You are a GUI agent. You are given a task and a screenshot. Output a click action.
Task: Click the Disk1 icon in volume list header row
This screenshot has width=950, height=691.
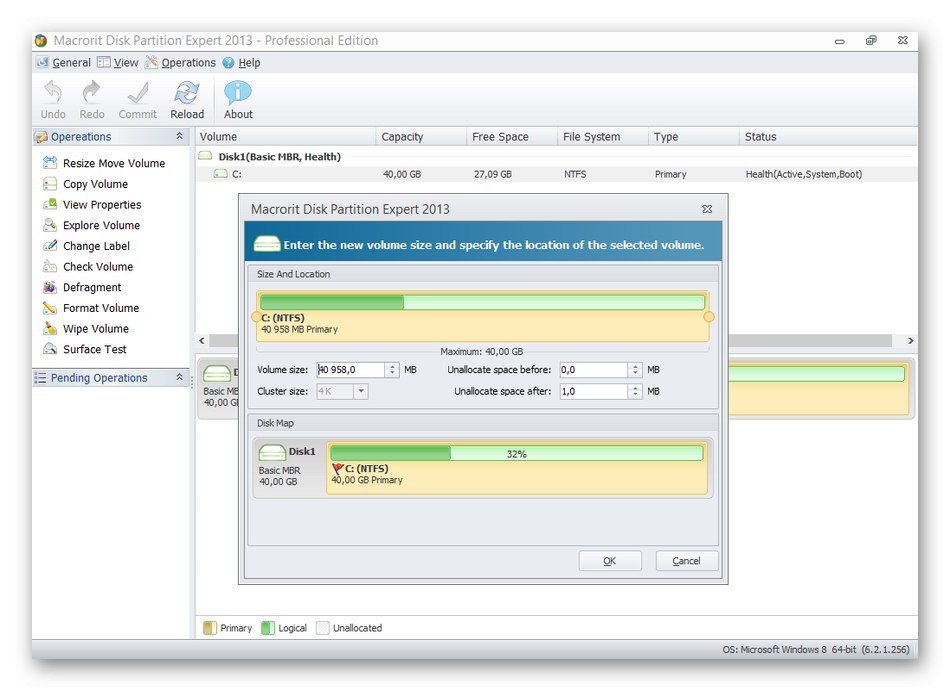tap(205, 156)
